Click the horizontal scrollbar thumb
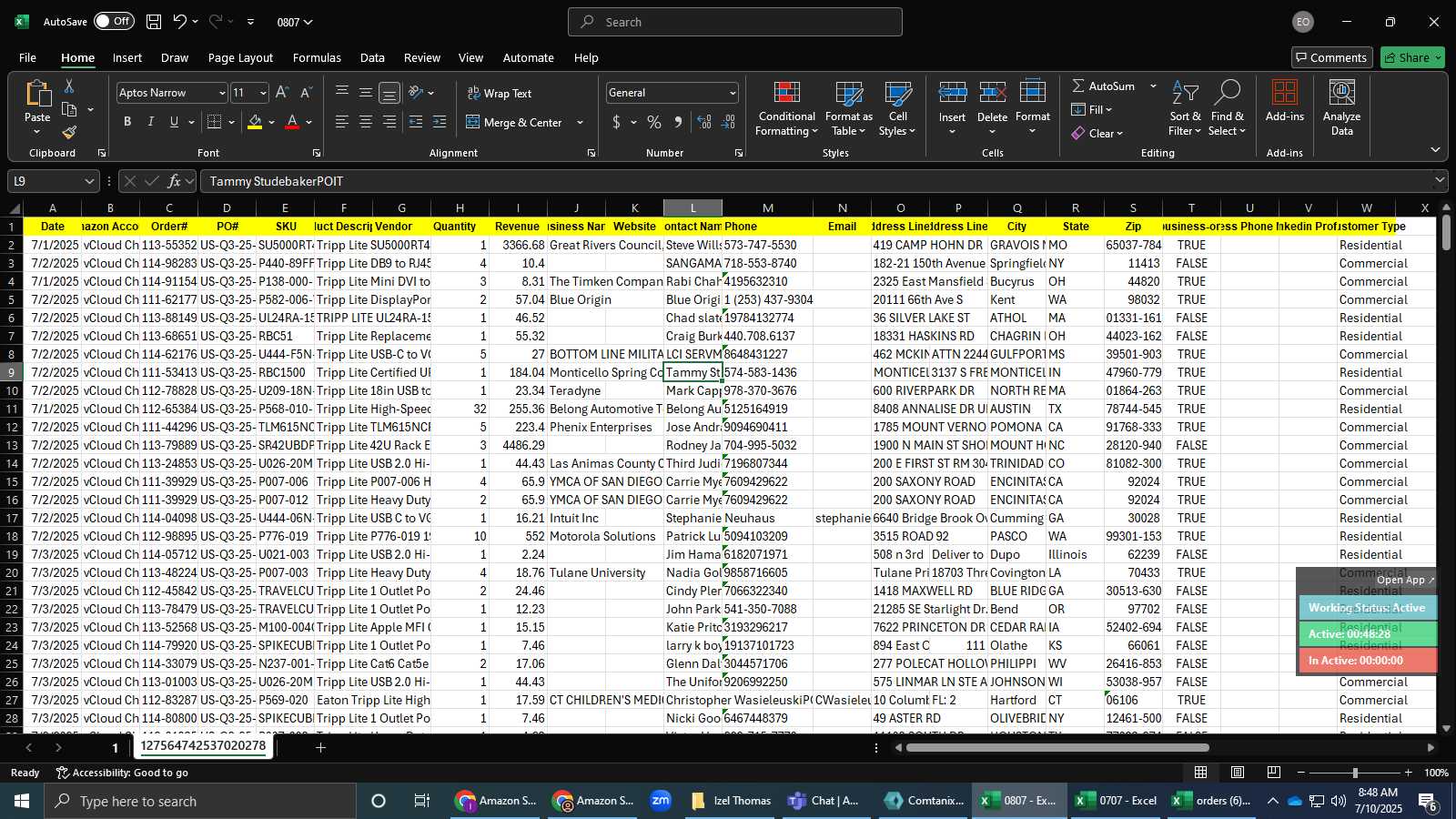 1057,748
